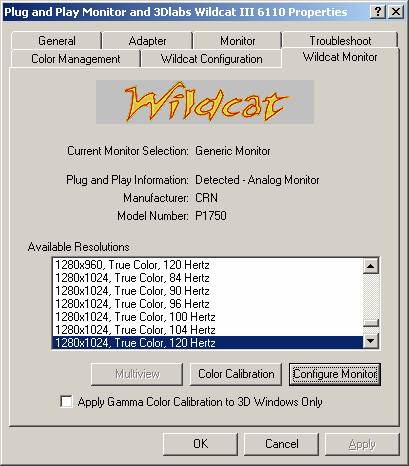Screen dimensions: 409x466
Task: Click Cancel to dismiss dialog
Action: 282,444
